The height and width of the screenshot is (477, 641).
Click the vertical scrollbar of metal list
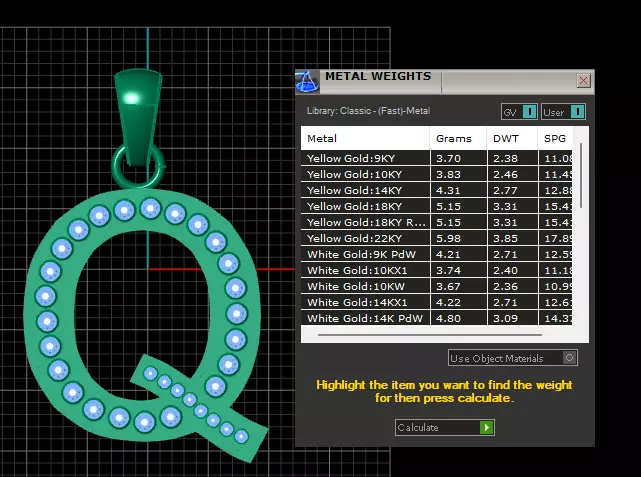pyautogui.click(x=581, y=175)
